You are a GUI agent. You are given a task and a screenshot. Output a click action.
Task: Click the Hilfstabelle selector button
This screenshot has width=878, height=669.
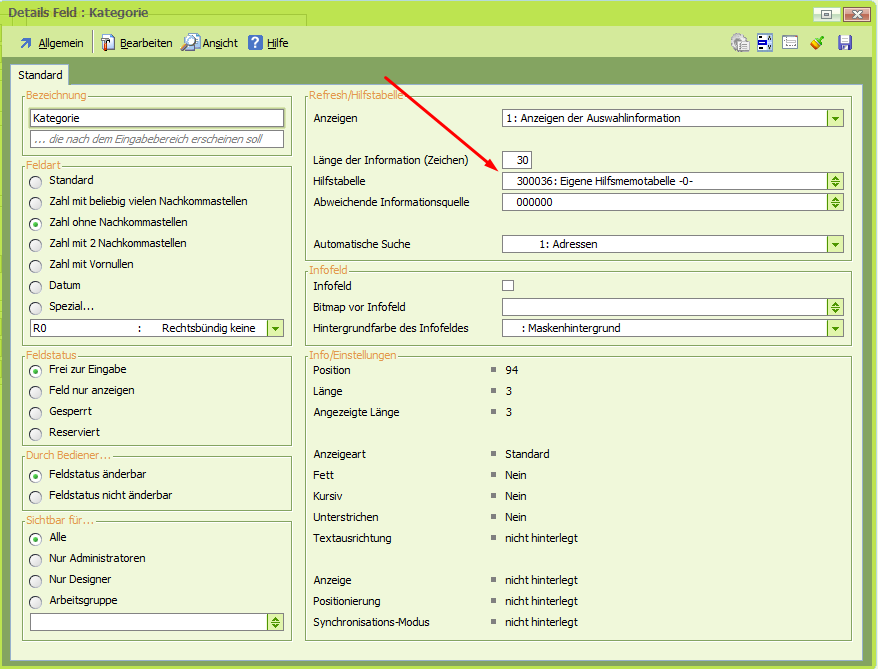(834, 181)
